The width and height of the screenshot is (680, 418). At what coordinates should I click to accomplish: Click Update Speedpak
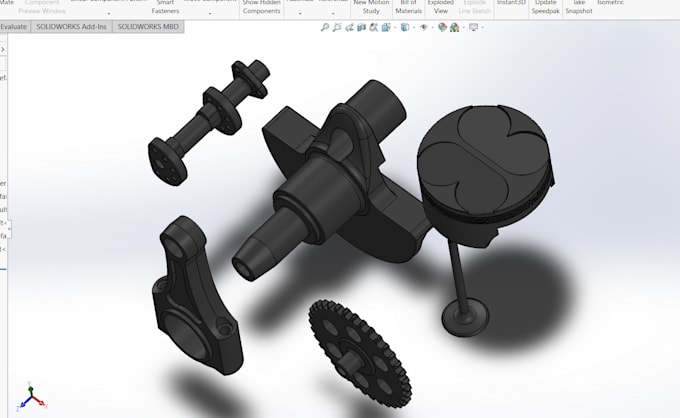(546, 7)
